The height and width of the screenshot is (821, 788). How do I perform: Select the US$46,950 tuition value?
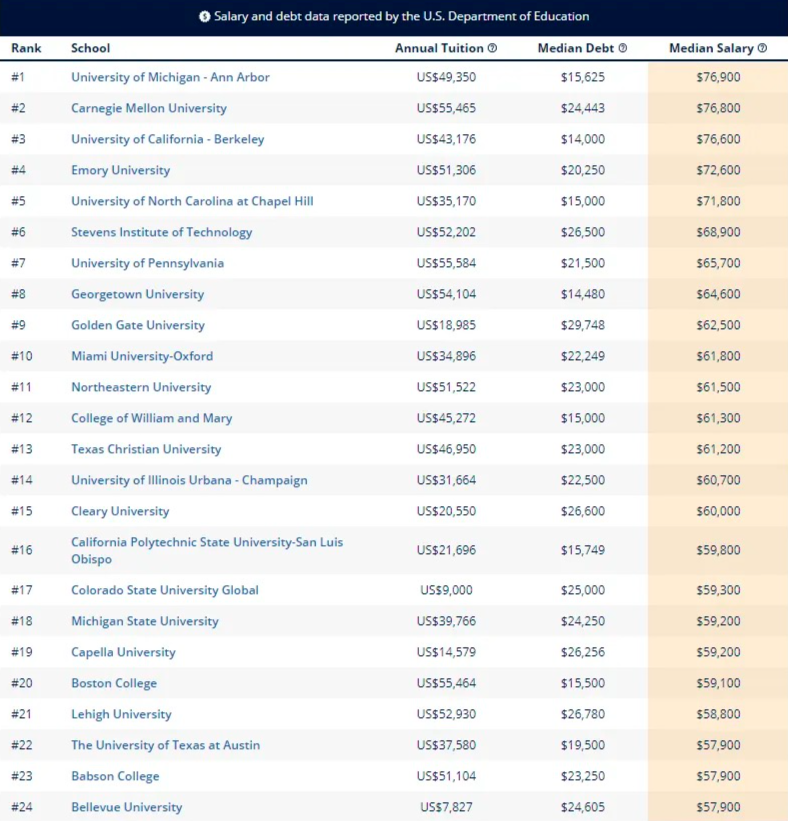(446, 449)
